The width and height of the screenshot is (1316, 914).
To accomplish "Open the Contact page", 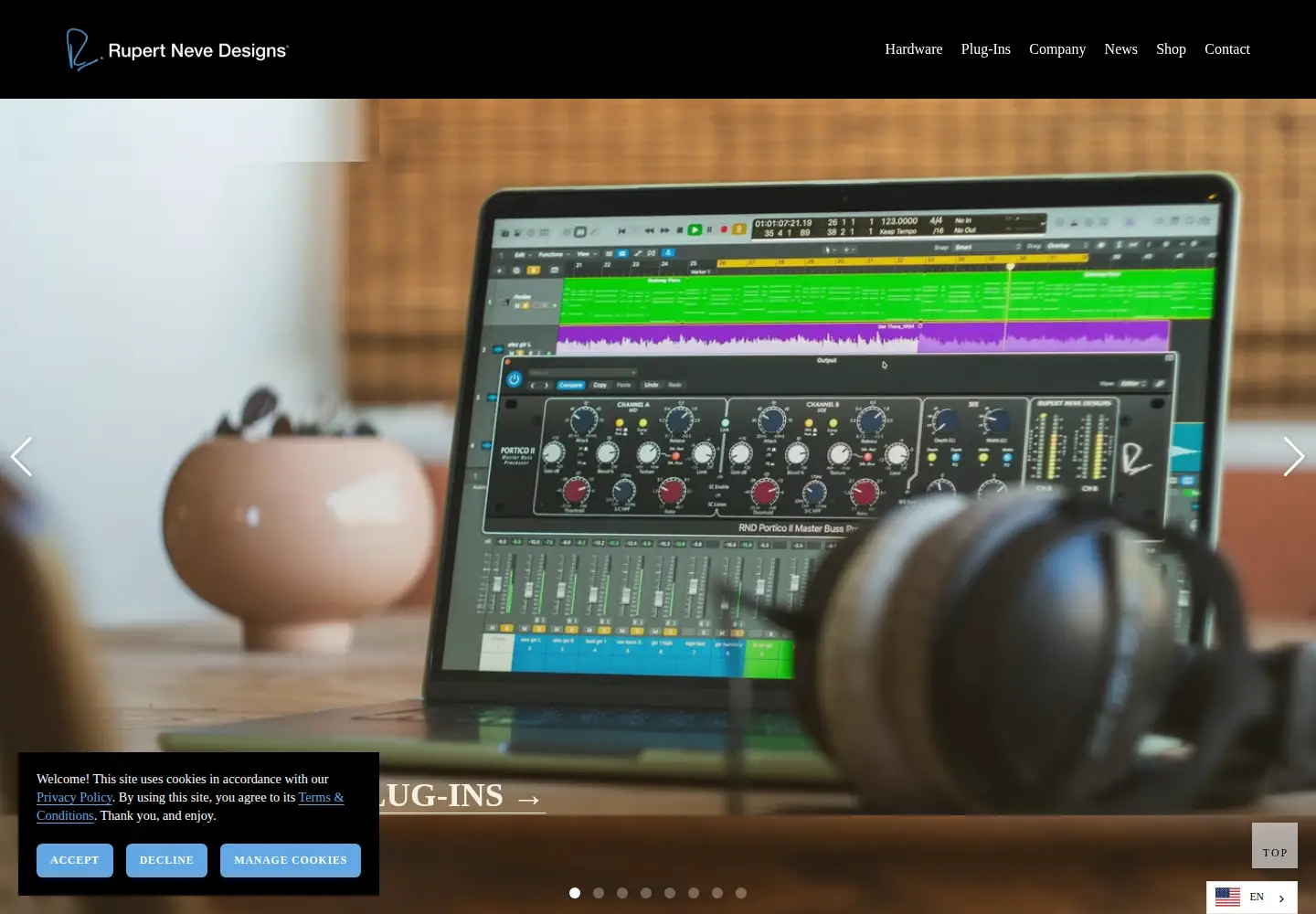I will click(1226, 49).
